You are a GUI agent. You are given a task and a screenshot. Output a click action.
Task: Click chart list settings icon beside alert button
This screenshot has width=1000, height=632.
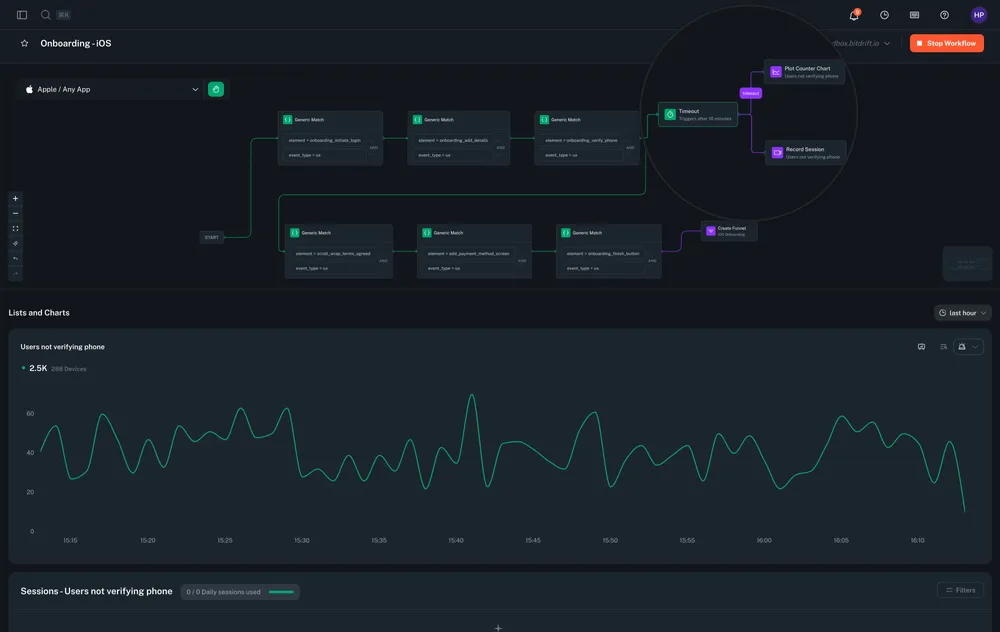click(x=943, y=347)
